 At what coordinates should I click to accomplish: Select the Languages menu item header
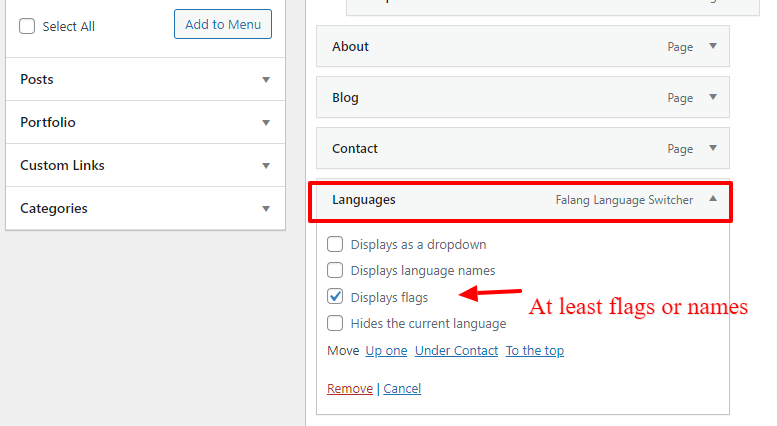(520, 202)
